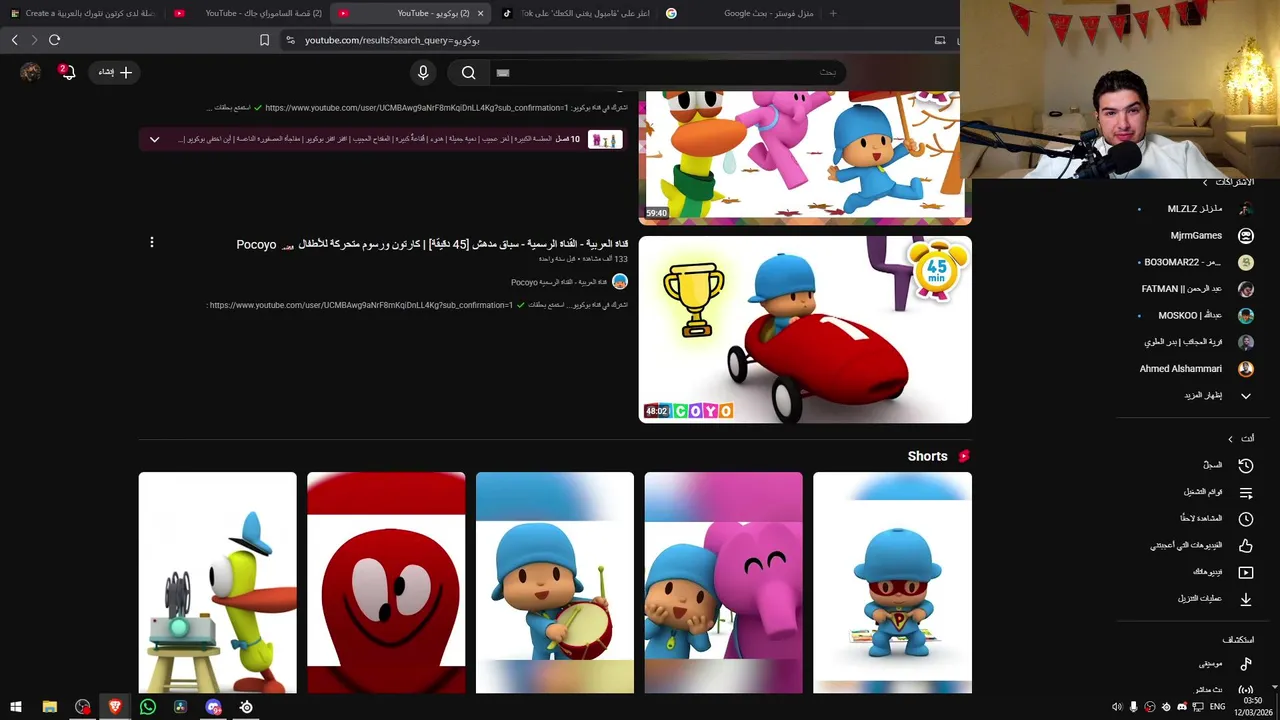
Task: Switch to the قصة الساموراي جاك YouTube tab
Action: [x=250, y=13]
